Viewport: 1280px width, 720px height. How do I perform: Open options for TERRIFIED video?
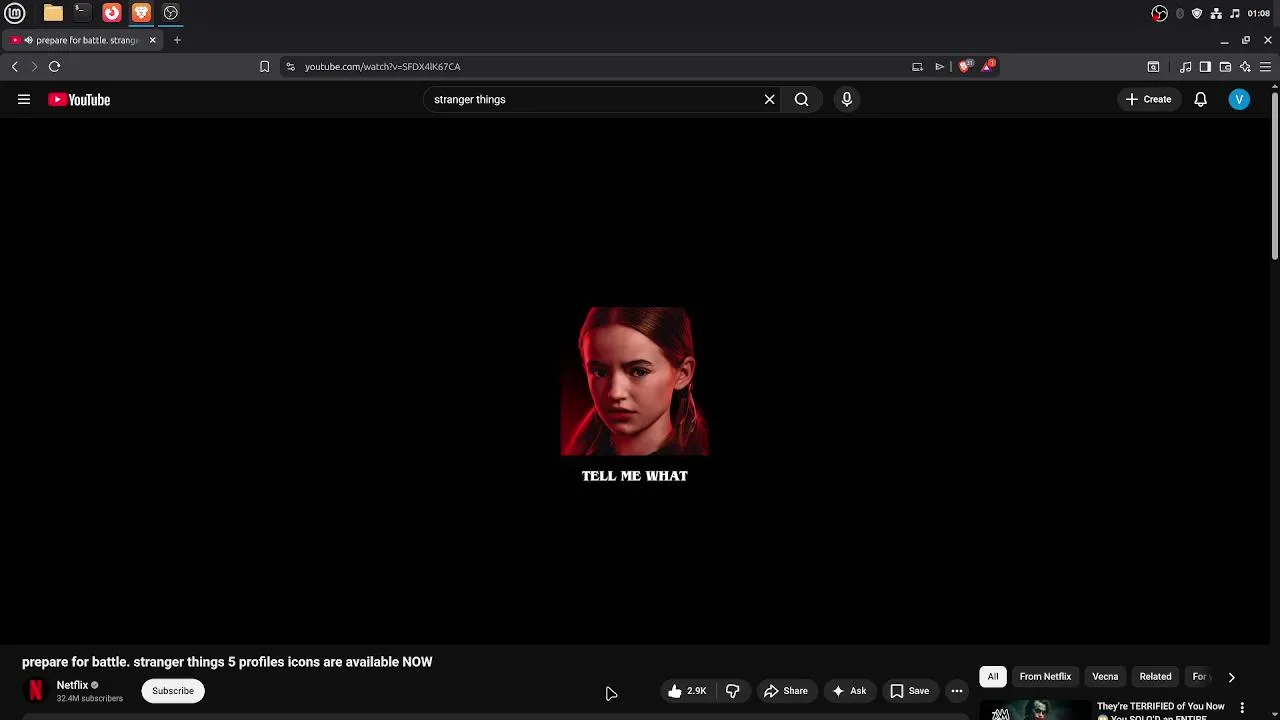[1242, 707]
